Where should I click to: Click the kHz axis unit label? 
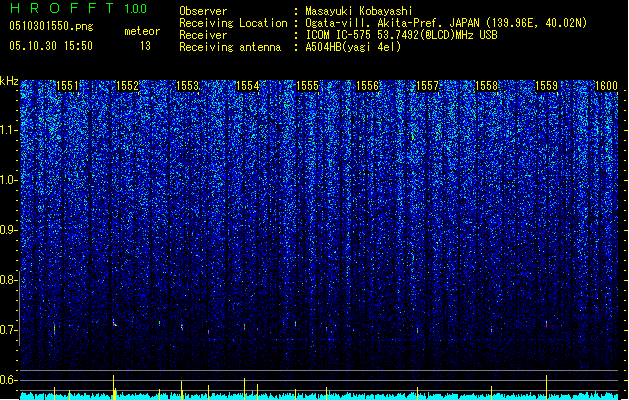coord(9,81)
